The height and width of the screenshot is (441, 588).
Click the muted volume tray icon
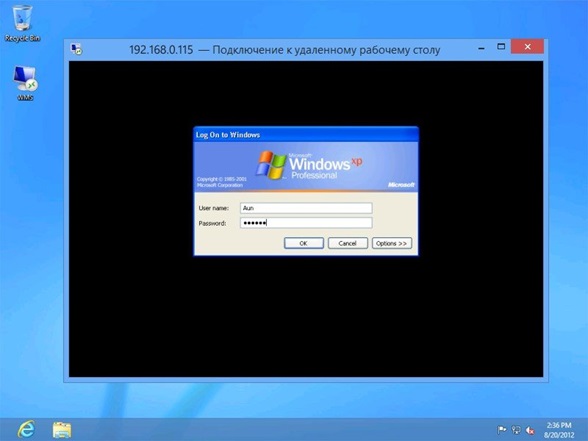point(530,430)
